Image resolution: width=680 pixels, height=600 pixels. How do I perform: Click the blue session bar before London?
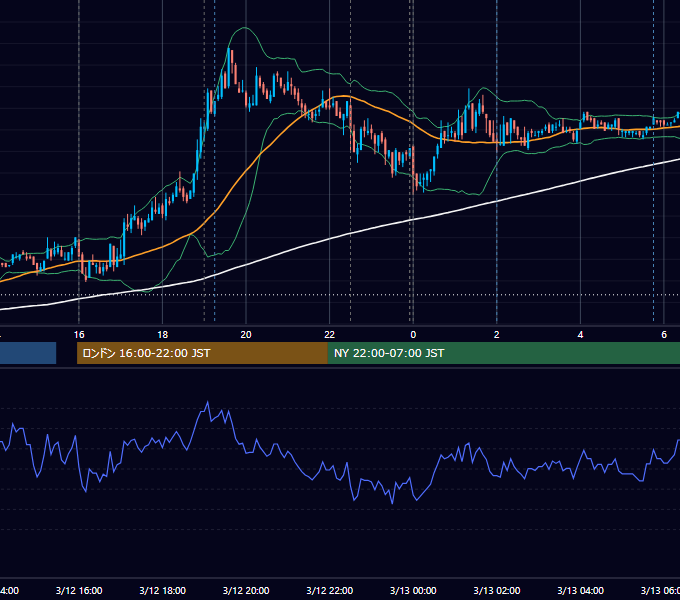tap(28, 353)
